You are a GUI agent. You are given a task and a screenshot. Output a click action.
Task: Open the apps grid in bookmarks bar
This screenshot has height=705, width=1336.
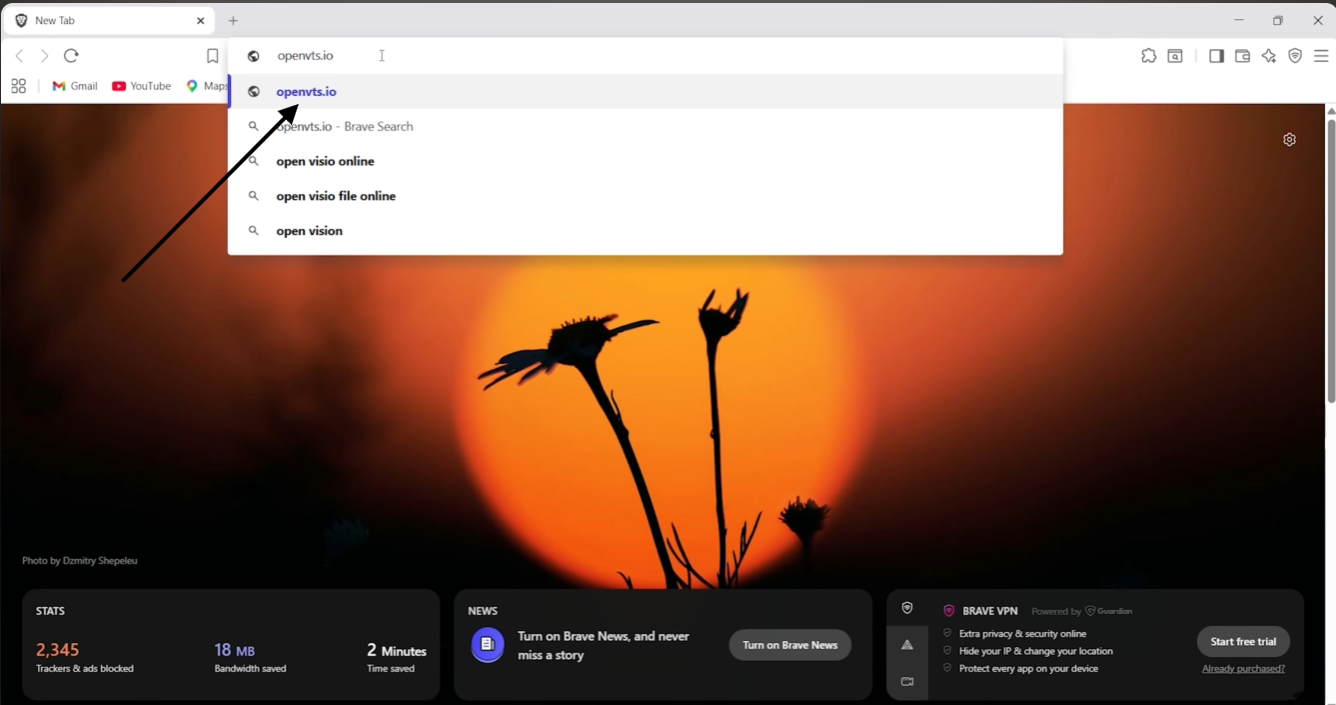point(18,86)
